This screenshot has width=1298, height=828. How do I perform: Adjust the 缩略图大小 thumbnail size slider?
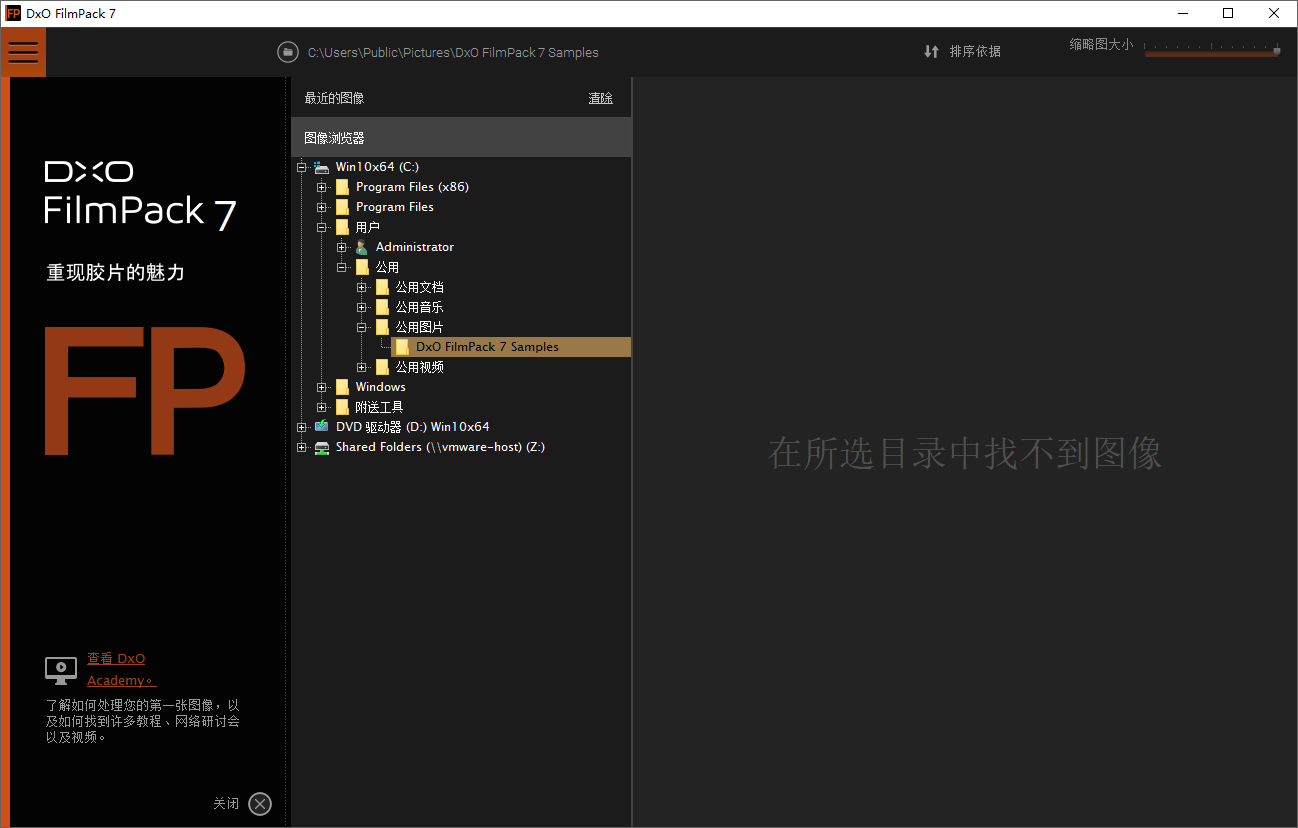1212,50
